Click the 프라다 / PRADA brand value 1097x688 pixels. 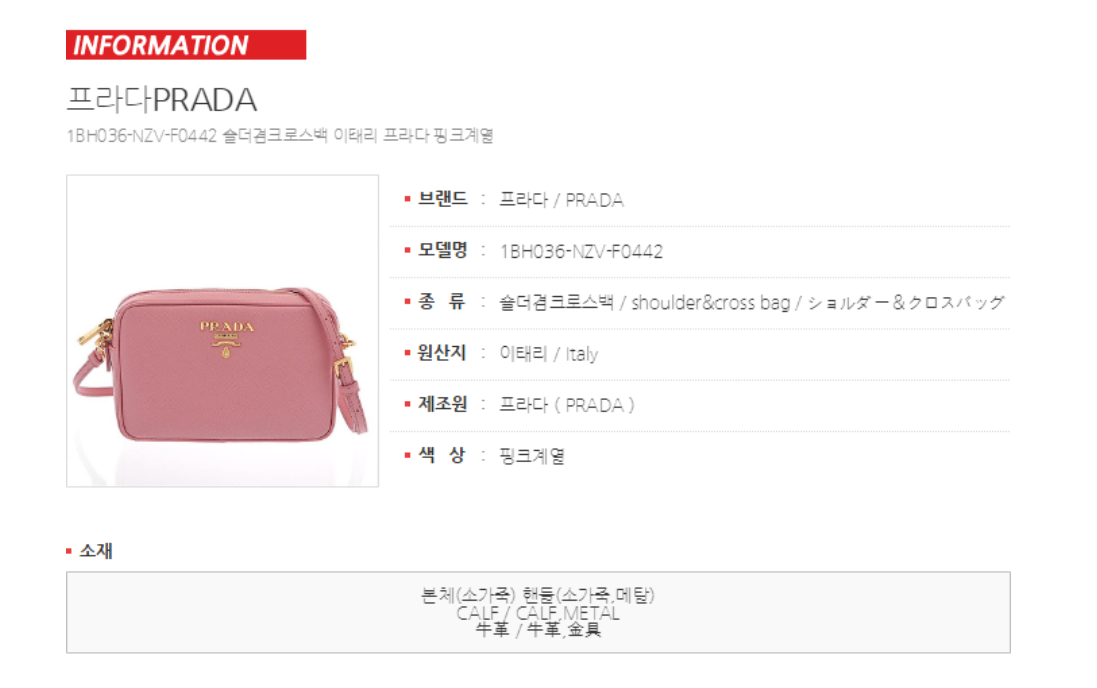[x=561, y=200]
